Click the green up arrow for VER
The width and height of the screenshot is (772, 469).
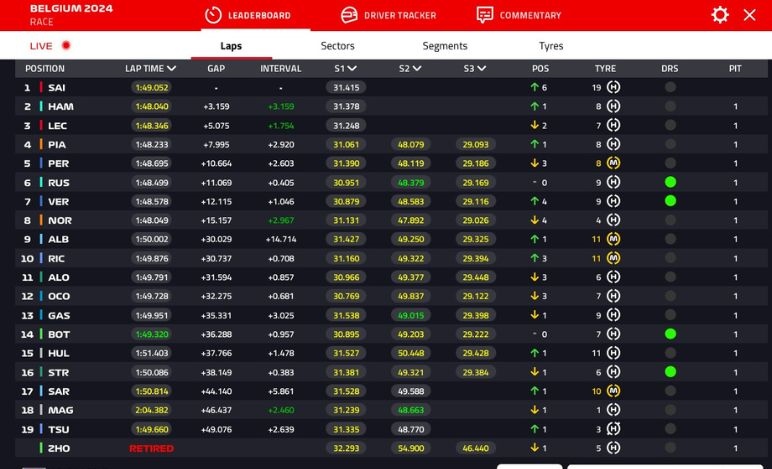coord(535,201)
